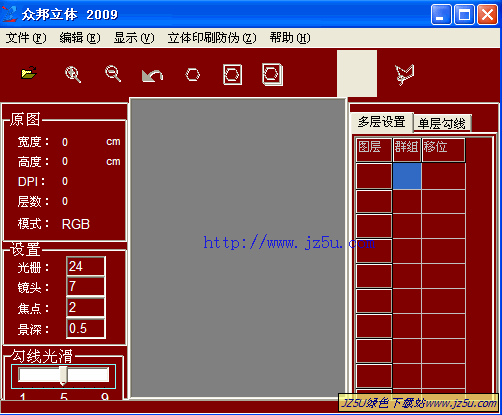Image resolution: width=502 pixels, height=415 pixels.
Task: Click the 景深 input field showing 0.5
Action: click(86, 329)
